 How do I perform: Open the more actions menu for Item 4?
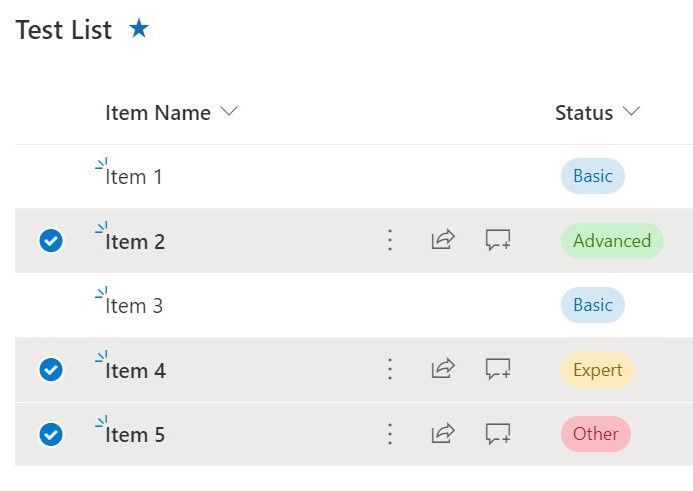(x=390, y=370)
